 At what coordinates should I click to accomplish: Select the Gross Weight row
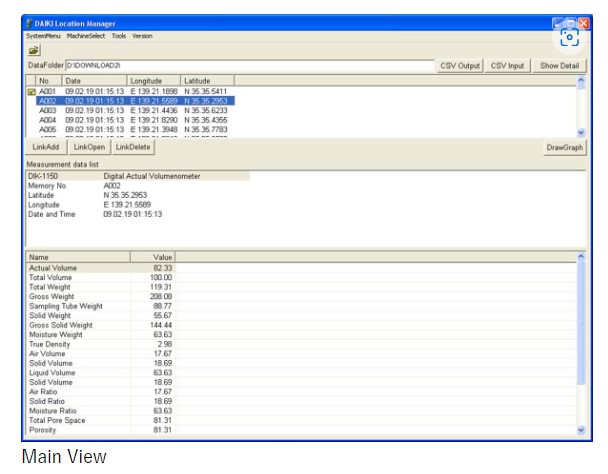pos(101,296)
